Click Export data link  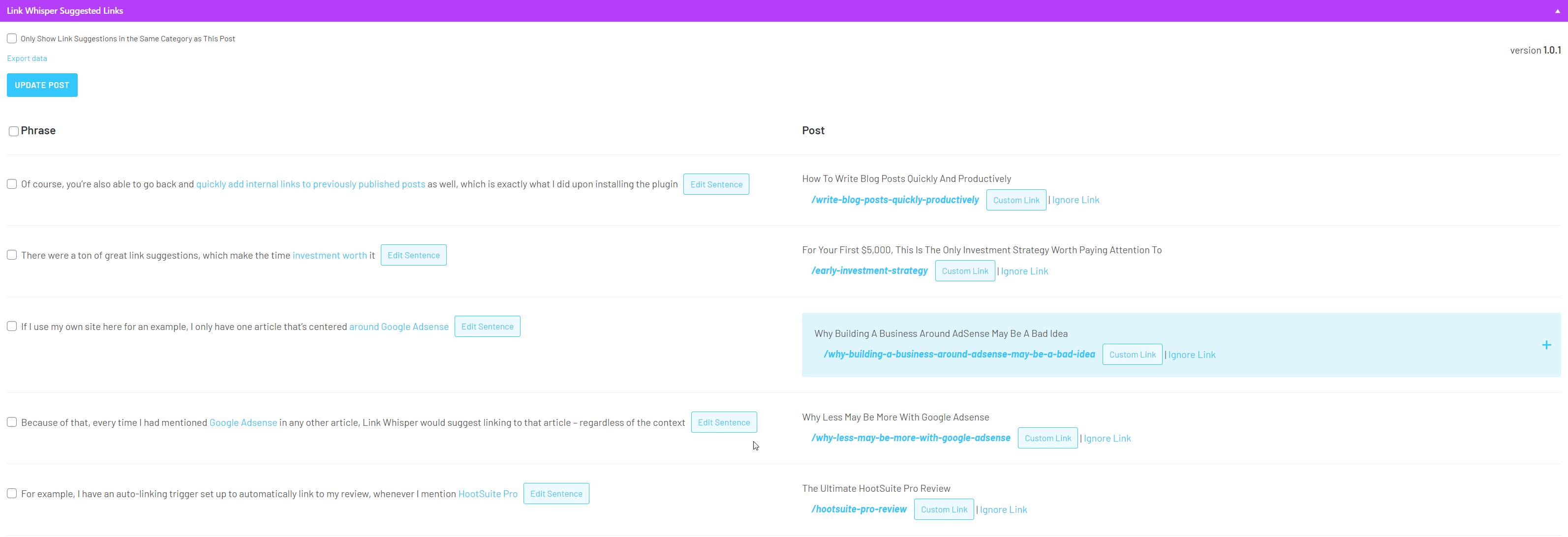pyautogui.click(x=27, y=58)
